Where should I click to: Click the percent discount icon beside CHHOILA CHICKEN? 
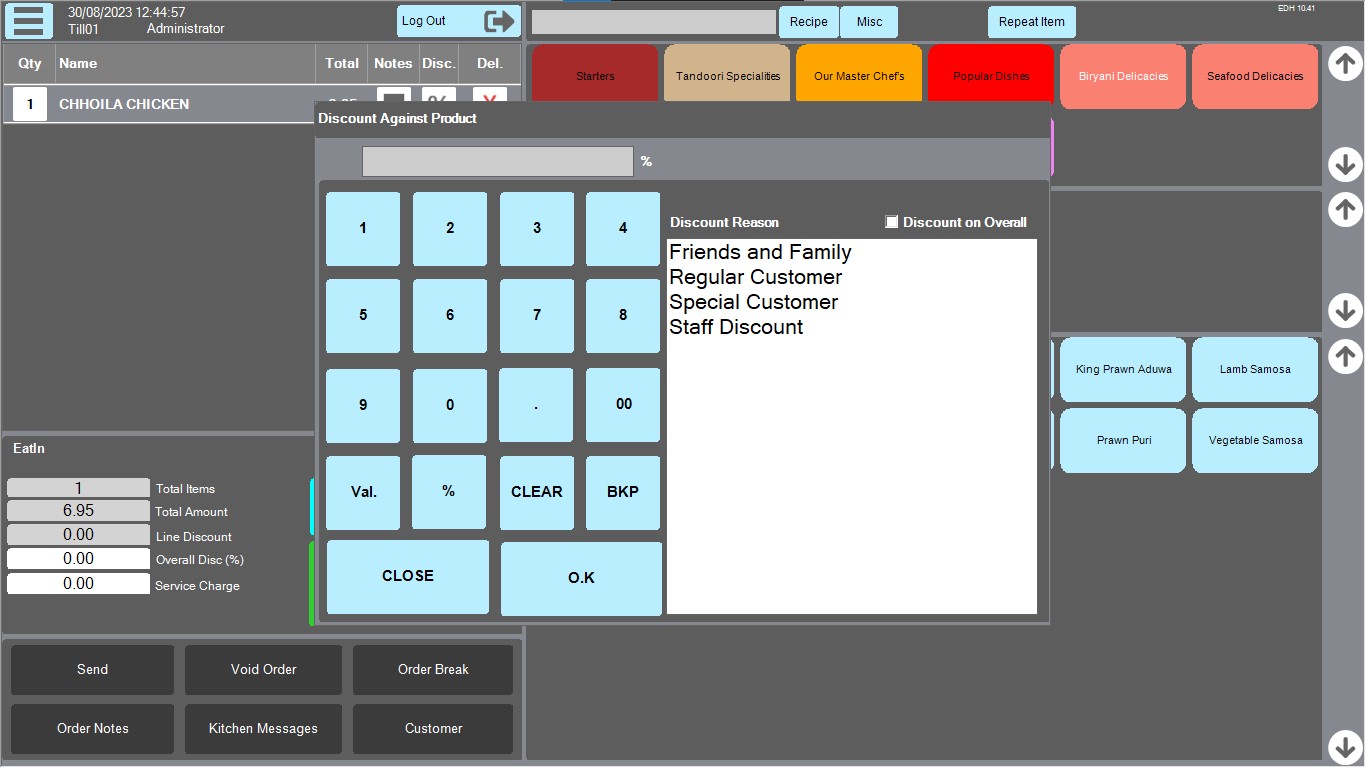438,103
